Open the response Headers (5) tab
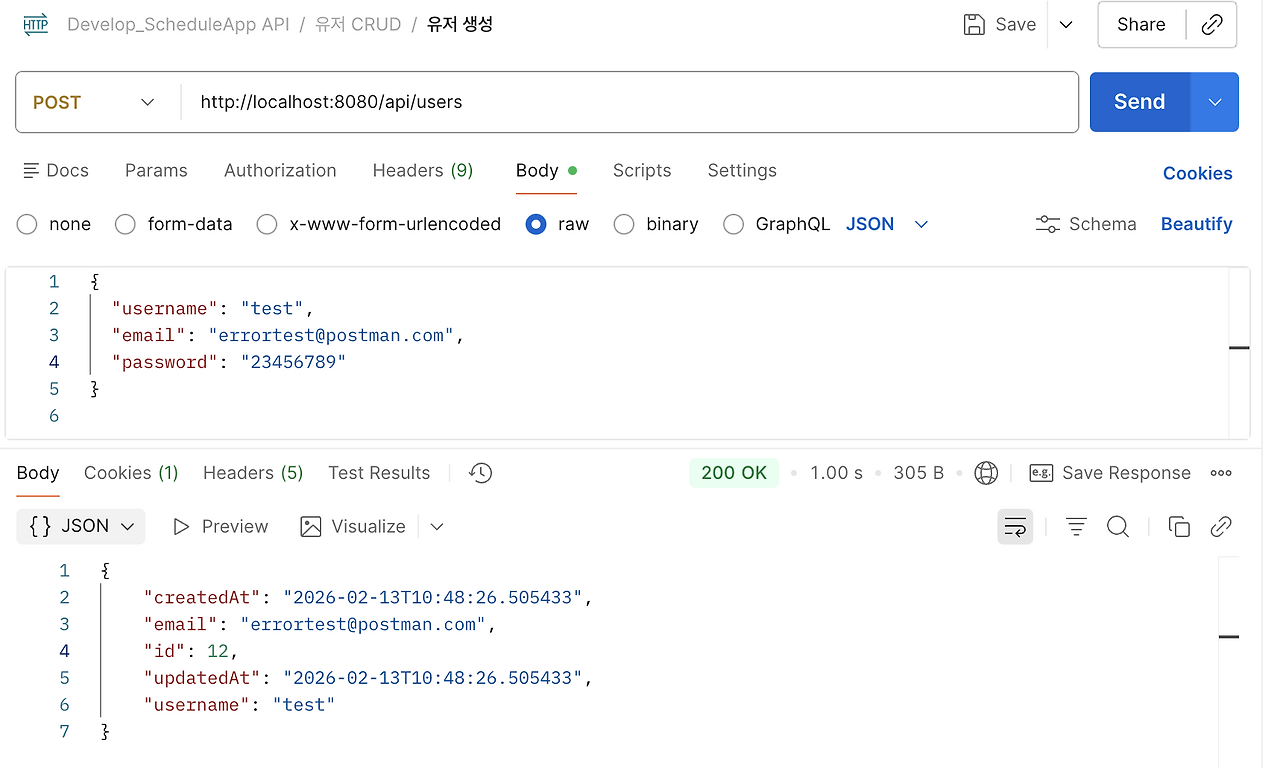Image resolution: width=1280 pixels, height=768 pixels. tap(253, 473)
